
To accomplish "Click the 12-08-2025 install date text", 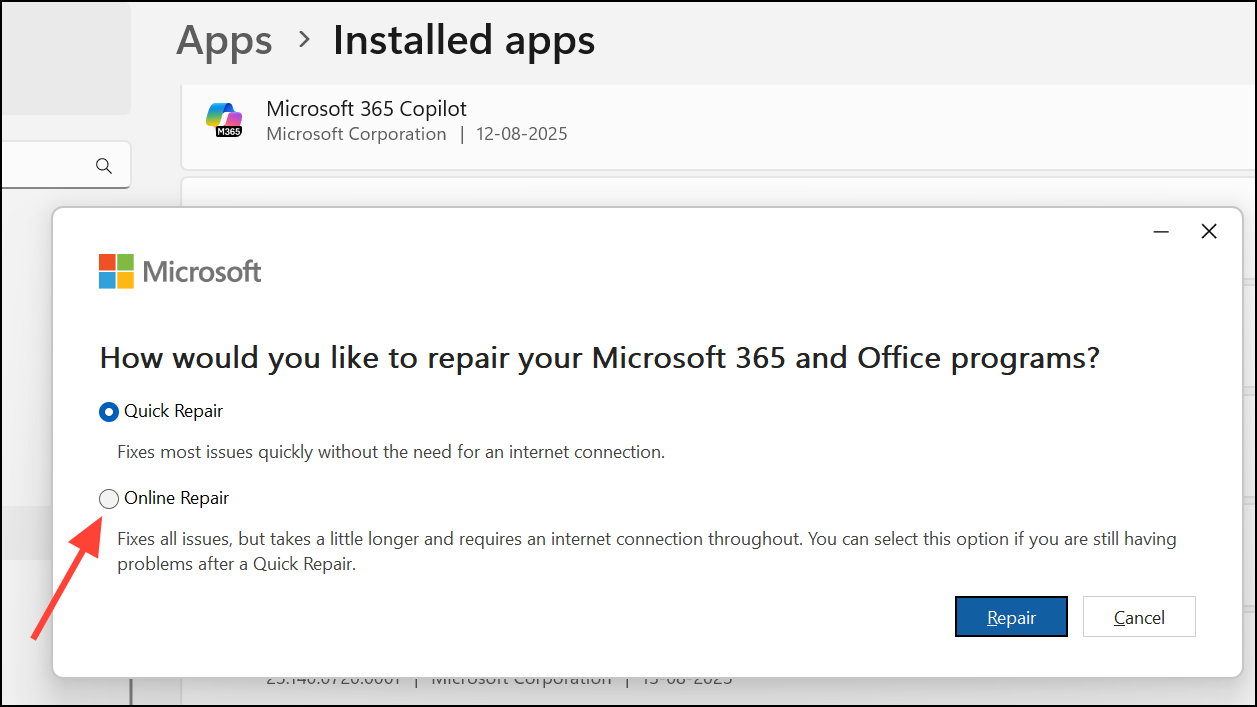I will click(x=522, y=134).
